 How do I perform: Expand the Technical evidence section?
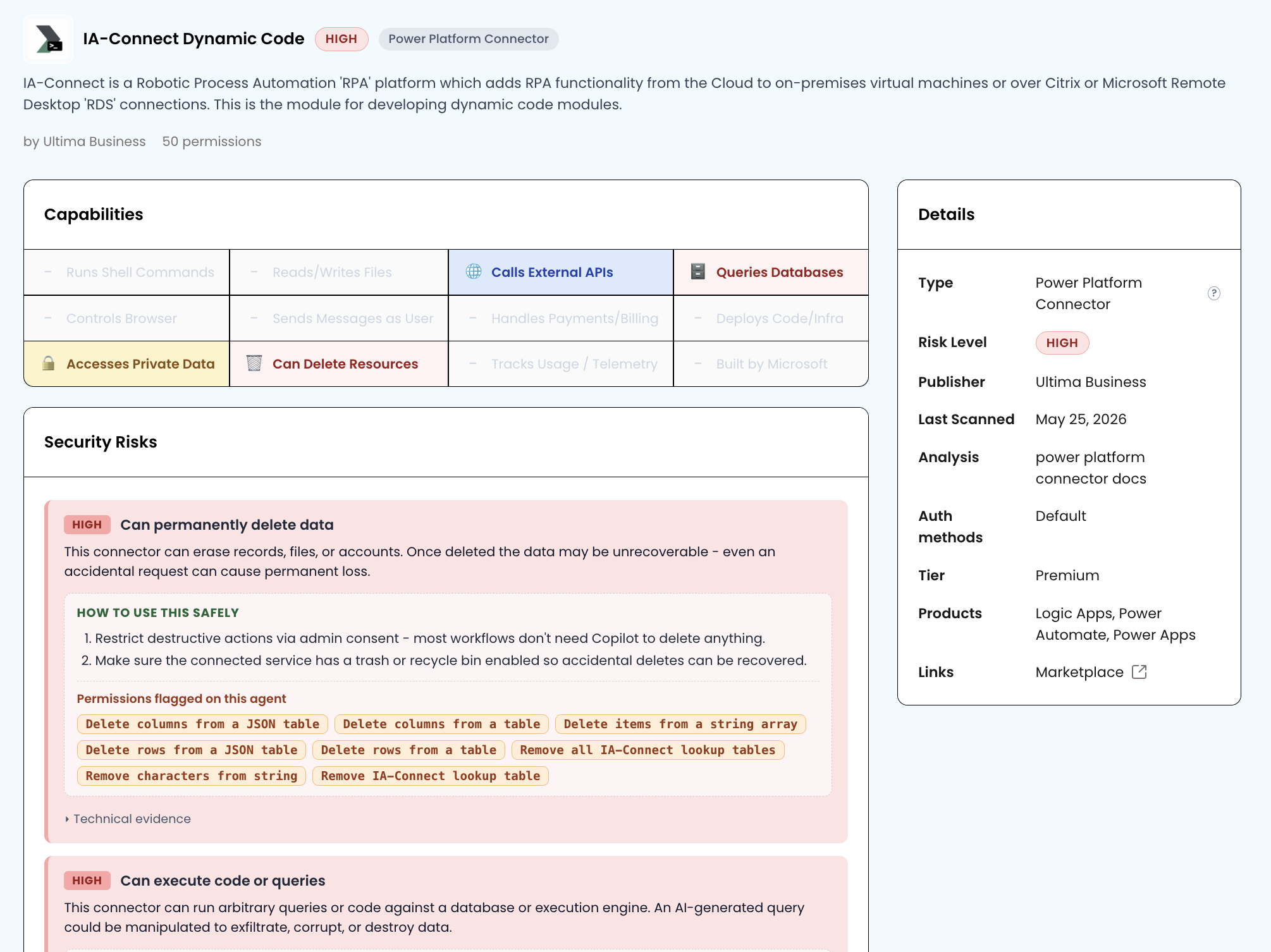(128, 819)
